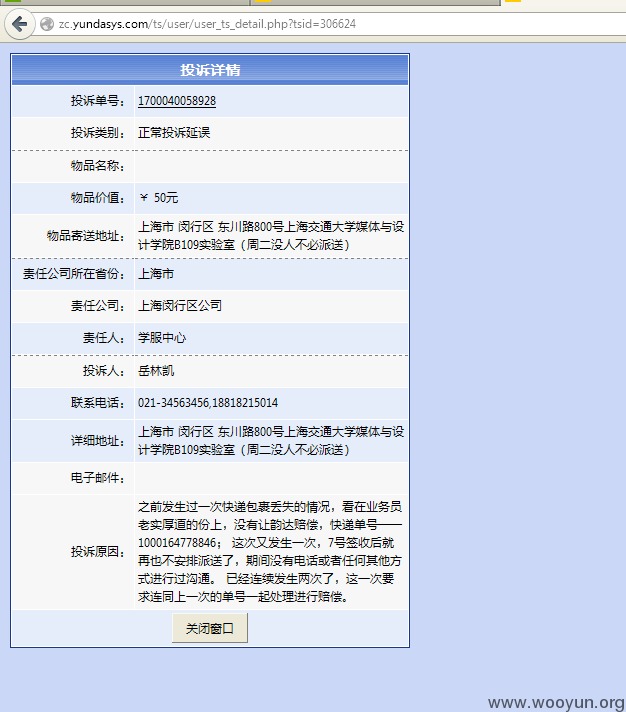Click the 物品价值 label
This screenshot has width=626, height=712.
pyautogui.click(x=97, y=198)
